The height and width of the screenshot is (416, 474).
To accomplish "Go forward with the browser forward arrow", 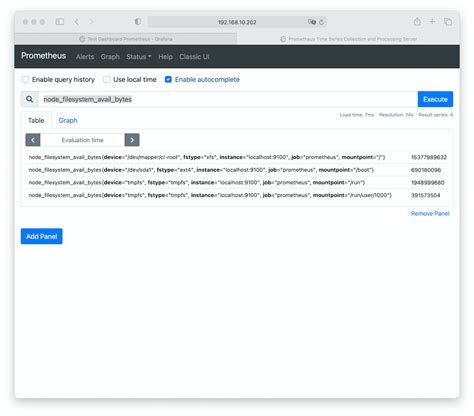I will click(91, 22).
